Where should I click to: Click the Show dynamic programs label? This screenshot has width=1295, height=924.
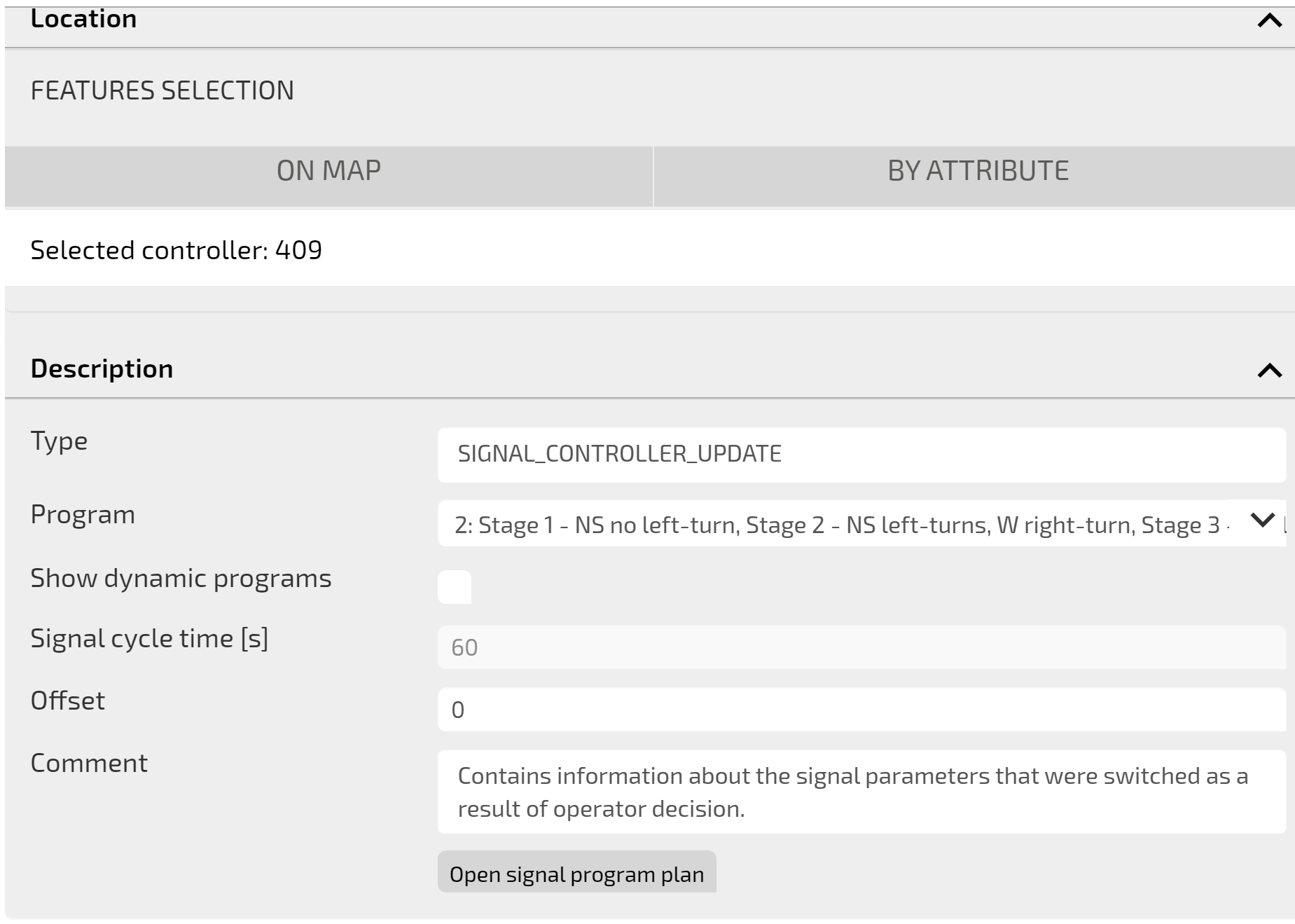point(181,579)
